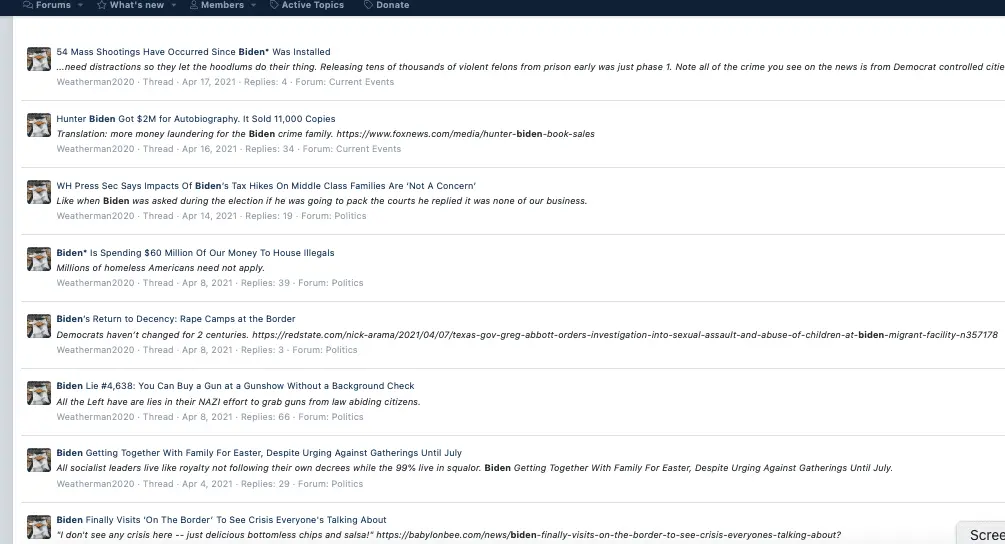1005x544 pixels.
Task: Click 'Forum: Current Events' on Apr 17 thread
Action: [345, 82]
